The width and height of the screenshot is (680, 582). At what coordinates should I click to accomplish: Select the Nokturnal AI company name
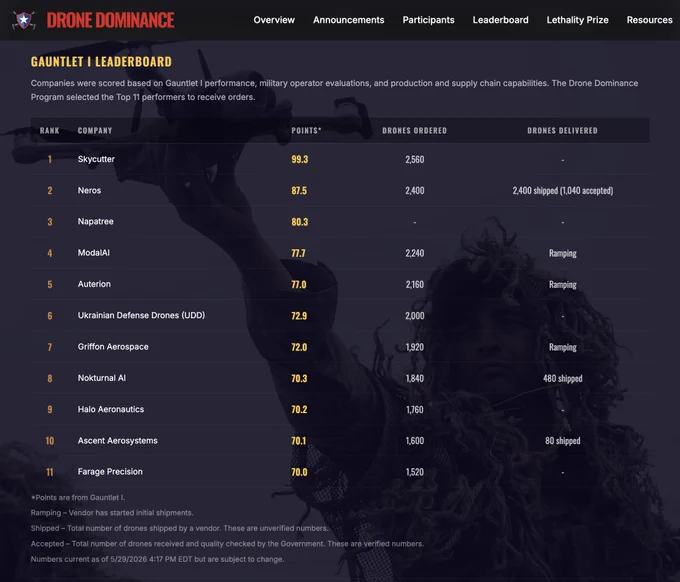(102, 378)
